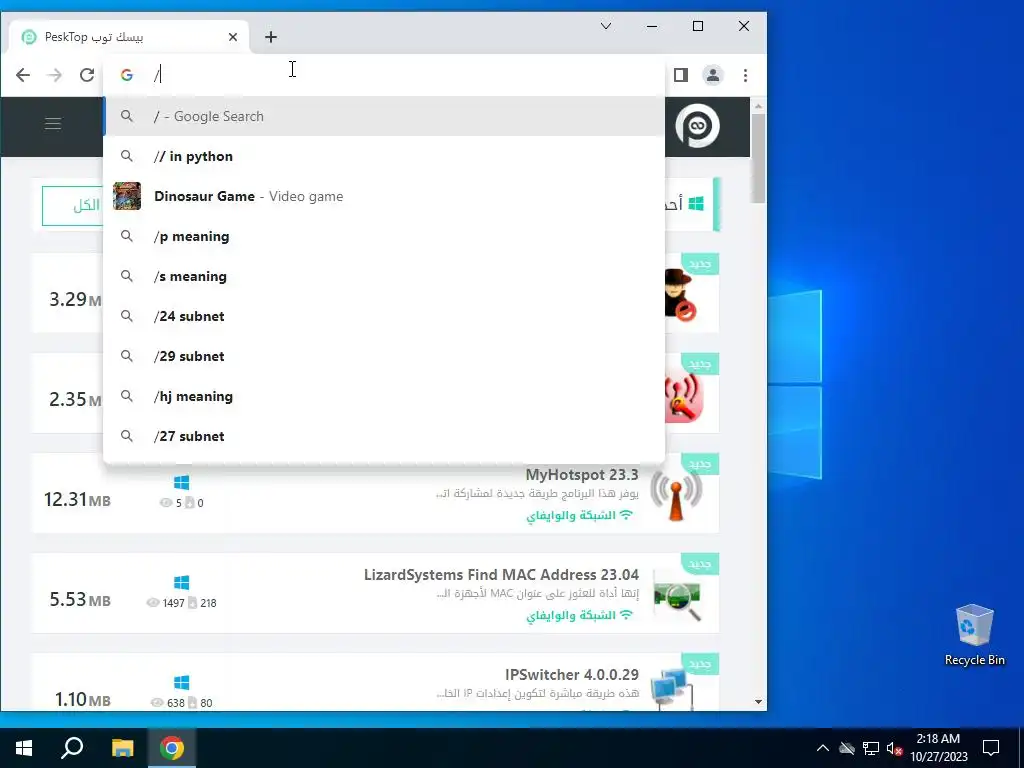Screen dimensions: 1024x768
Task: Click the muted volume tray icon
Action: (x=895, y=748)
